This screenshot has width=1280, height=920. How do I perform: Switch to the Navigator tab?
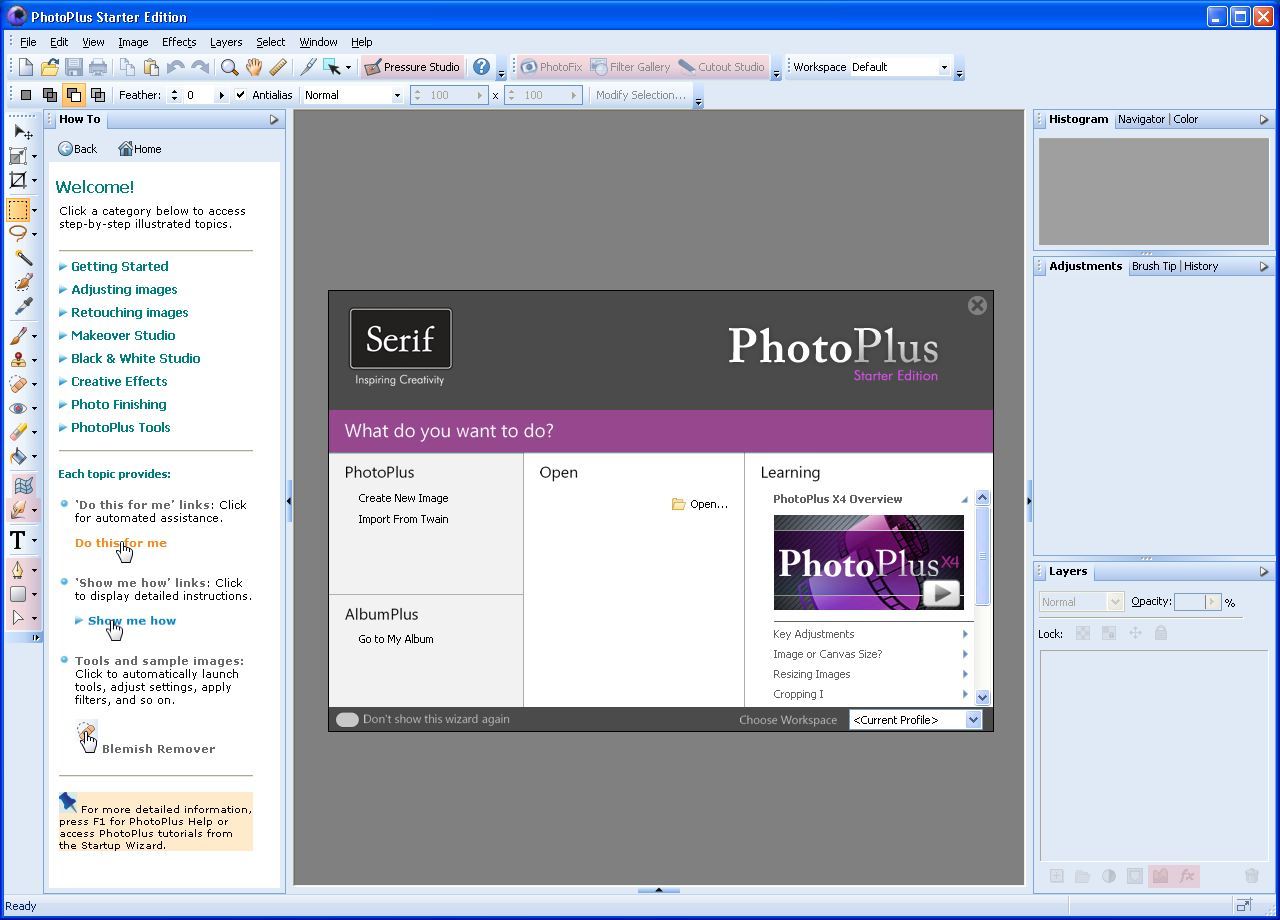point(1141,119)
